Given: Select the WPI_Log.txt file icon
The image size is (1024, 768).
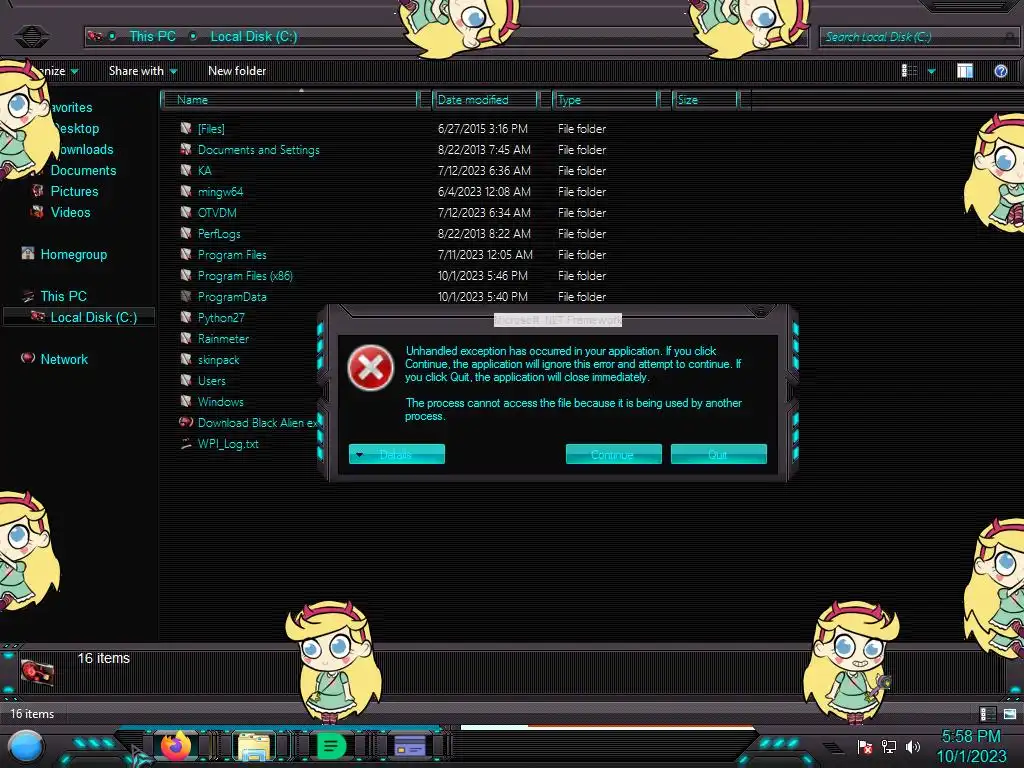Looking at the screenshot, I should coord(186,443).
